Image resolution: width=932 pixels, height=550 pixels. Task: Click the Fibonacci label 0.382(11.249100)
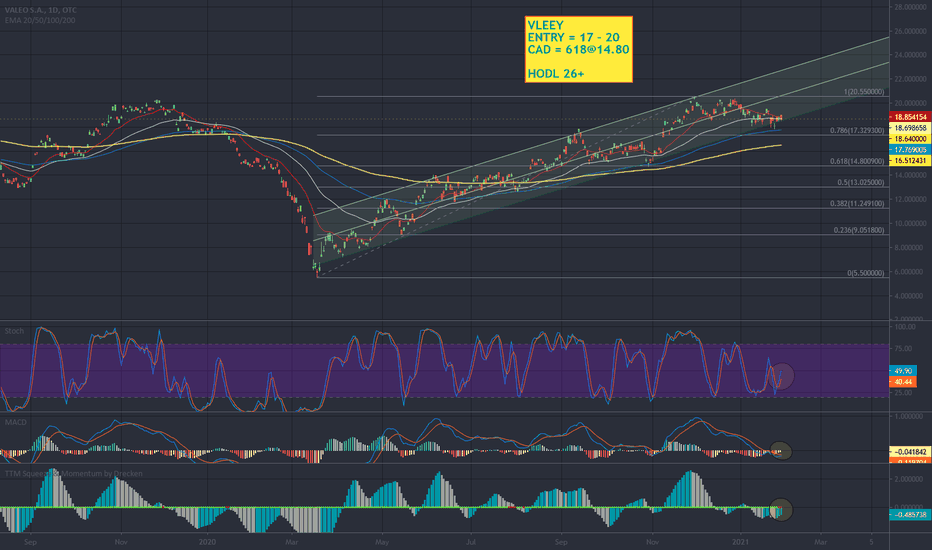point(857,204)
